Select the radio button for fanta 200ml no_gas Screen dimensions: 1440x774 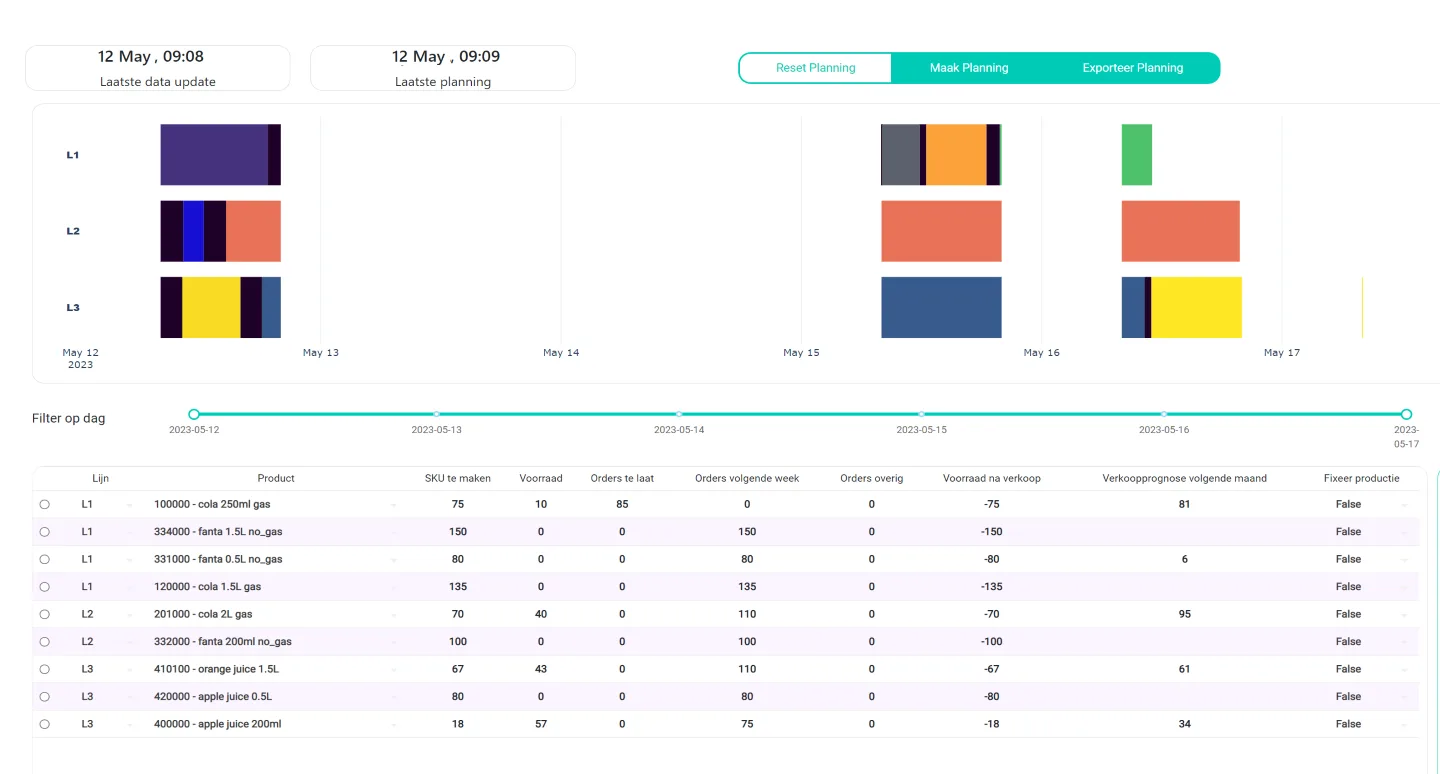44,642
